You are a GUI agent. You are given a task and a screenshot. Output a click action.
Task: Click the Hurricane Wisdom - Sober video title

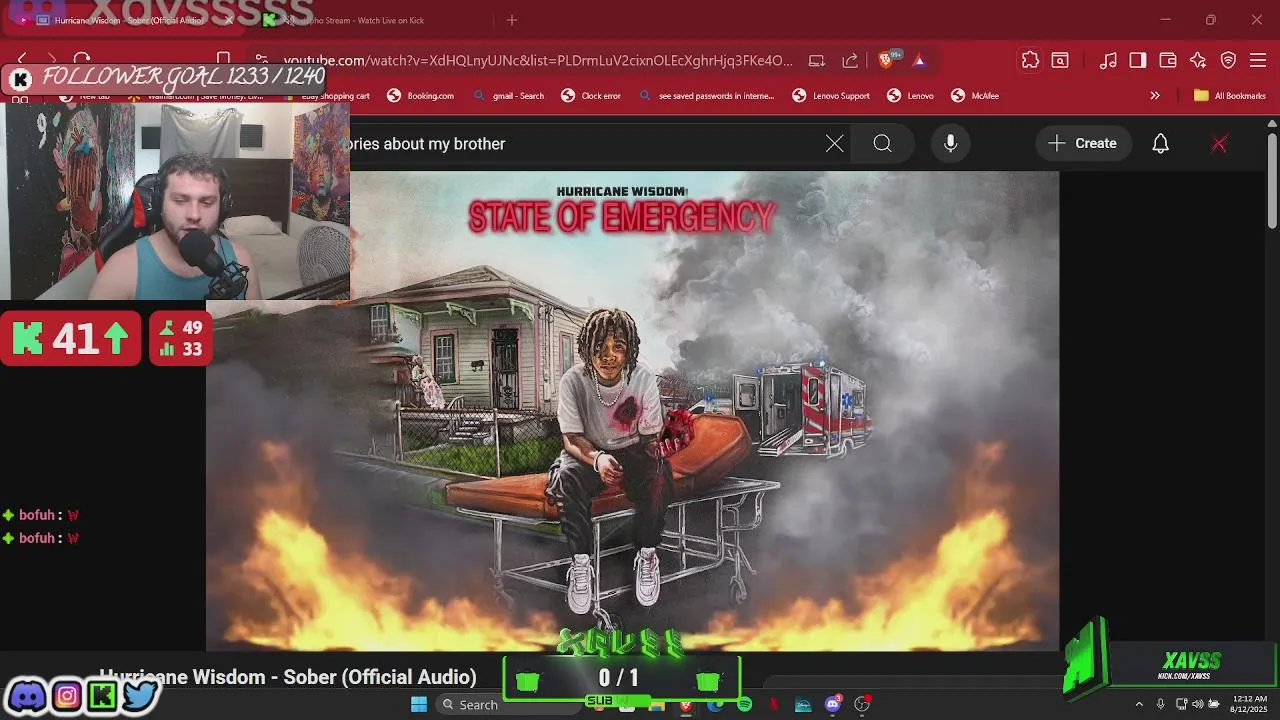pyautogui.click(x=288, y=677)
